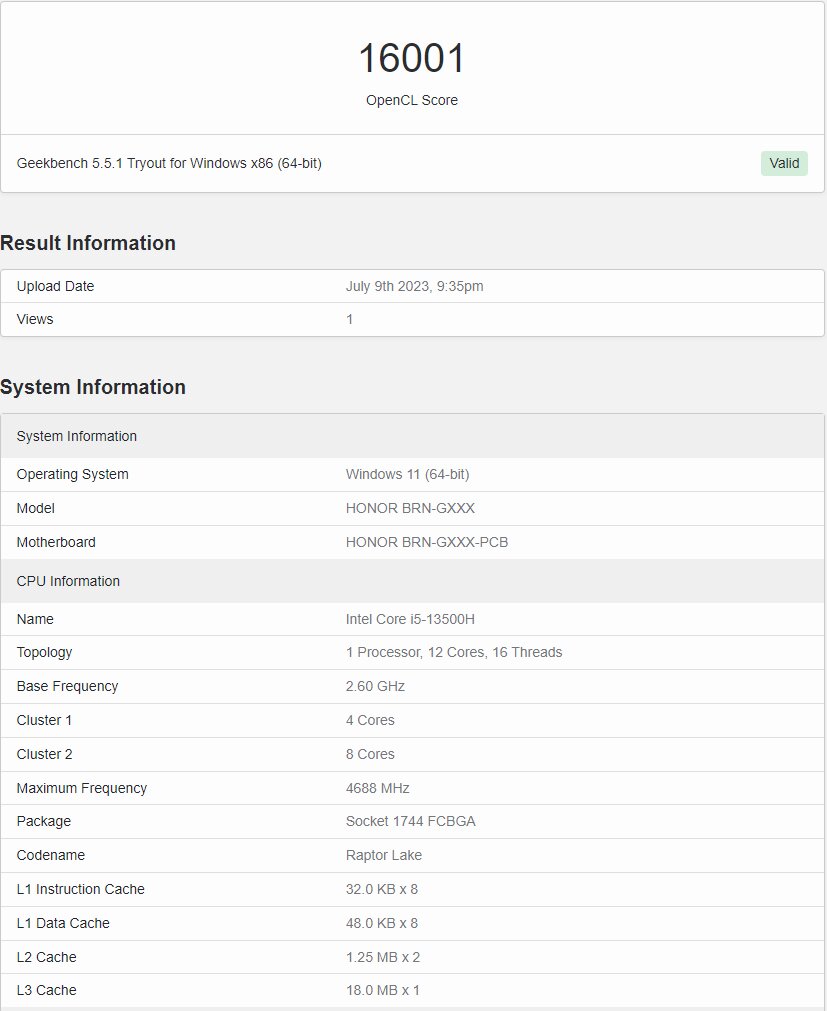Image resolution: width=827 pixels, height=1011 pixels.
Task: Select the 16001 OpenCL score number
Action: [x=412, y=58]
